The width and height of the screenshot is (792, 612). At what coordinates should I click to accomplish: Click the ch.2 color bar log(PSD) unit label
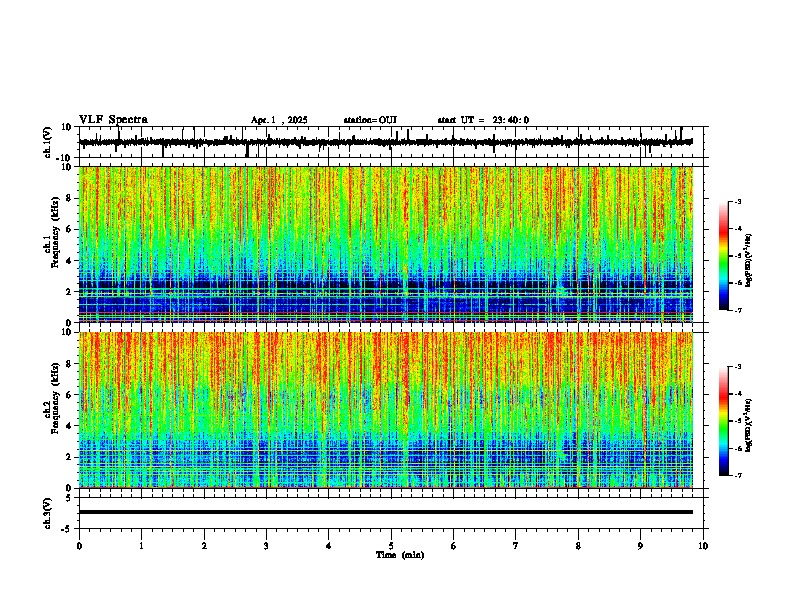(x=749, y=425)
